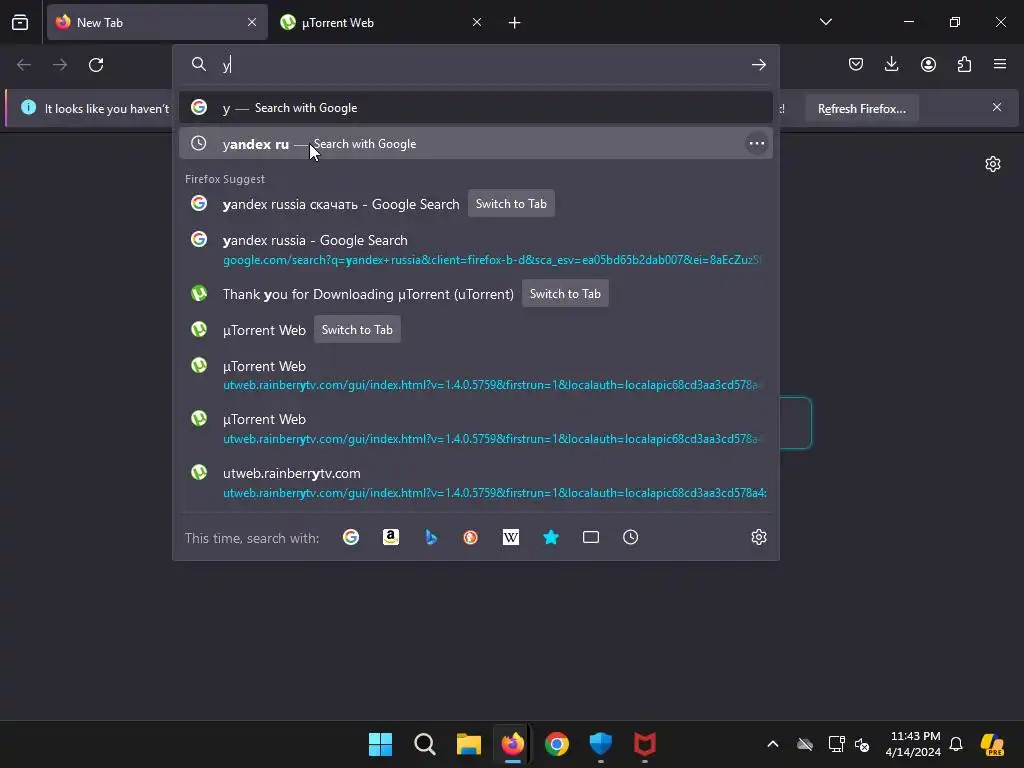1024x768 pixels.
Task: Open utweb.rainberrytv.com suggestion
Action: [475, 482]
